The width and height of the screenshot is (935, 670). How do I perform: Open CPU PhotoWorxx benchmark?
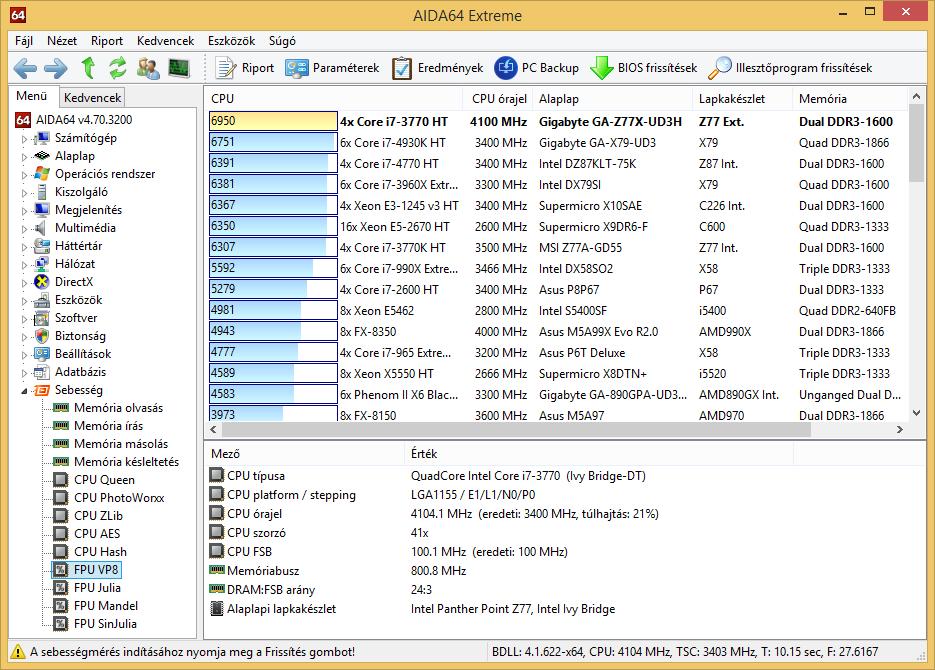tap(119, 497)
